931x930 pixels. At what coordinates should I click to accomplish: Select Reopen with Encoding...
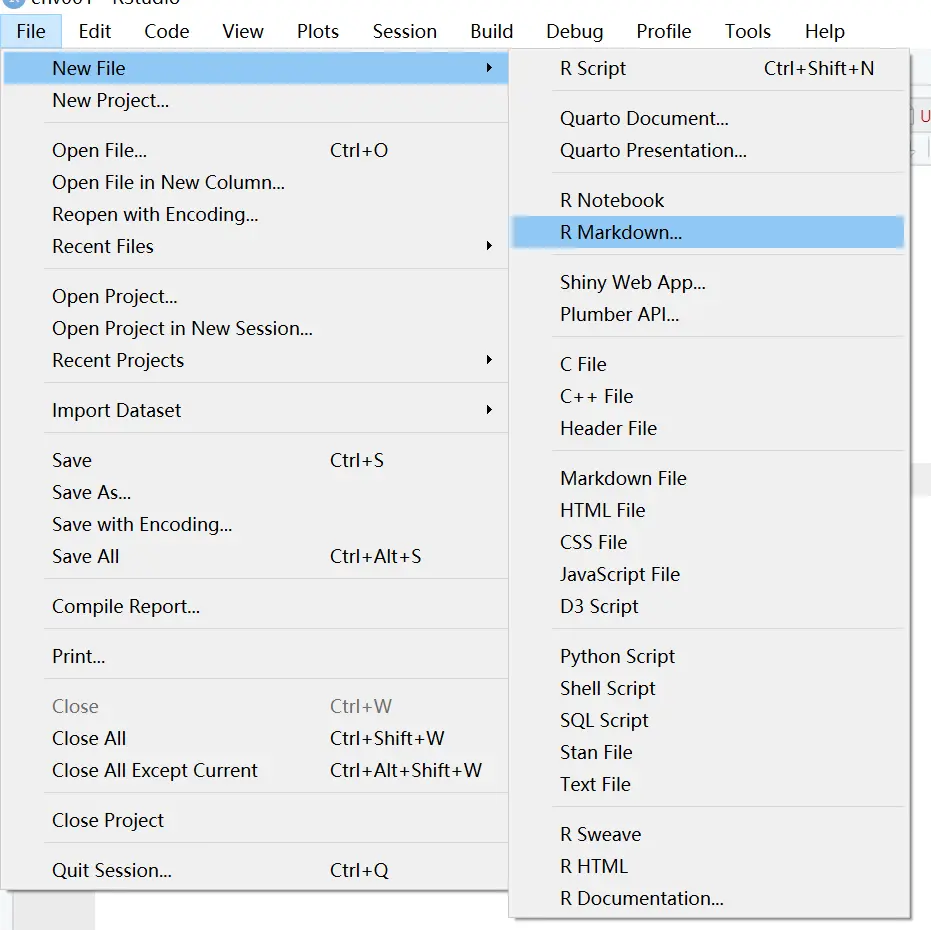point(256,214)
